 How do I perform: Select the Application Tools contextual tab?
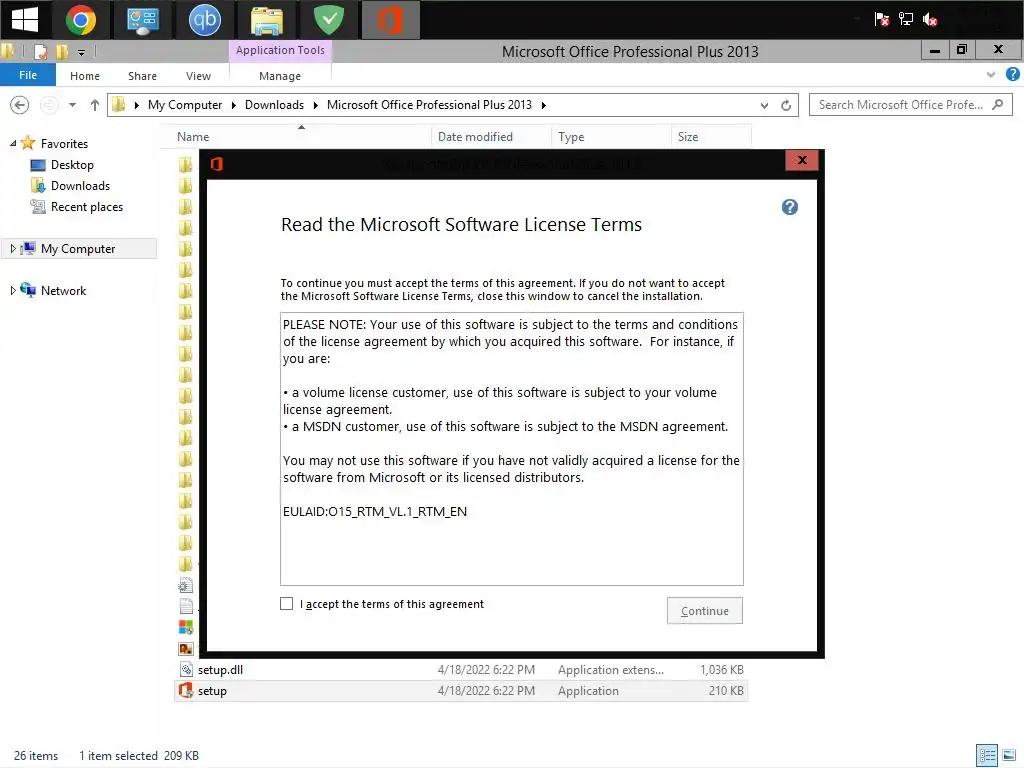[x=280, y=50]
